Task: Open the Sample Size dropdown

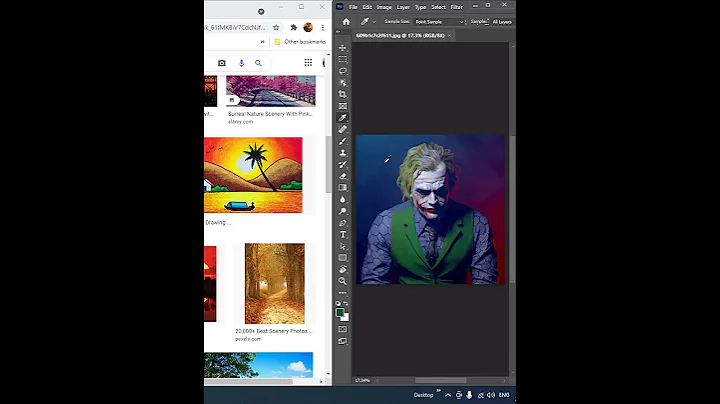Action: pos(439,22)
